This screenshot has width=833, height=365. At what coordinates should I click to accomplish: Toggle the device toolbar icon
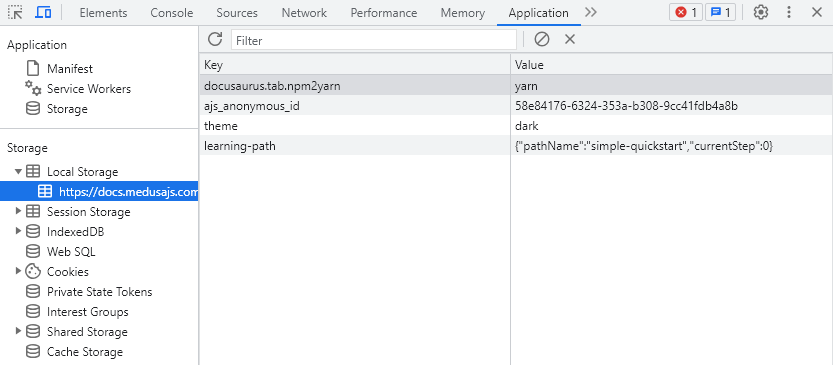coord(43,12)
